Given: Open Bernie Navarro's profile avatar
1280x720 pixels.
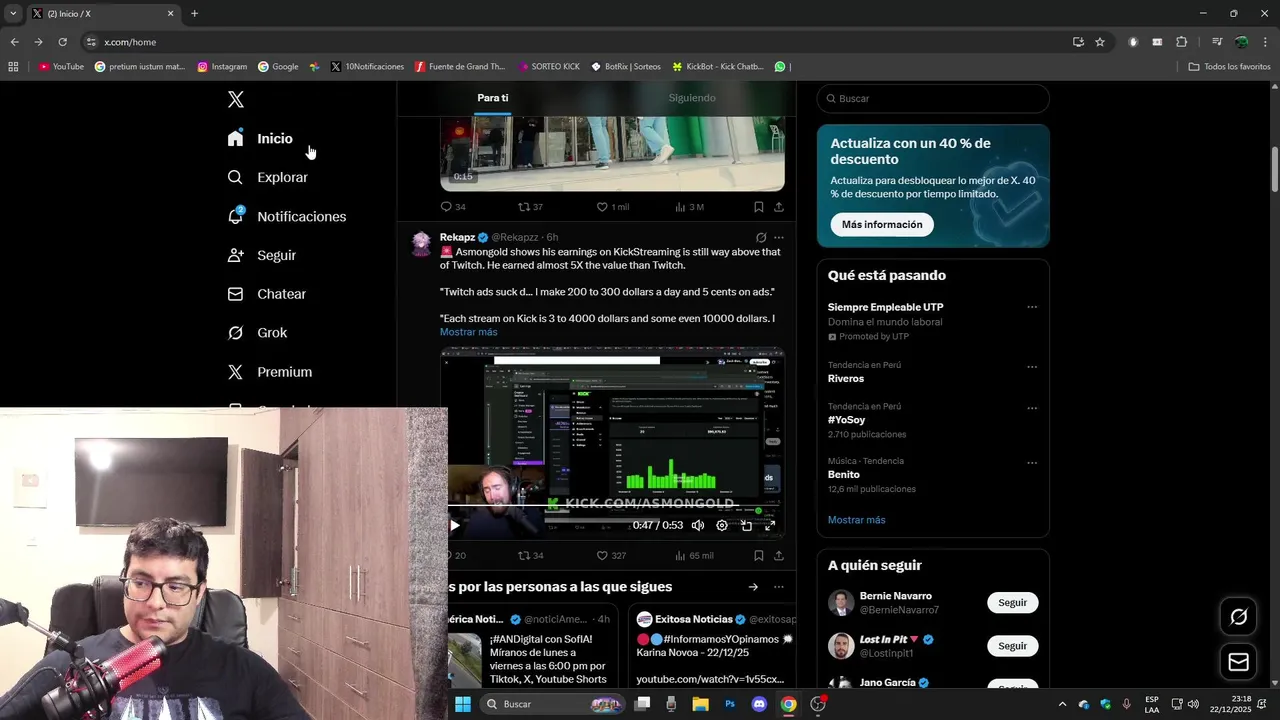Looking at the screenshot, I should point(841,603).
